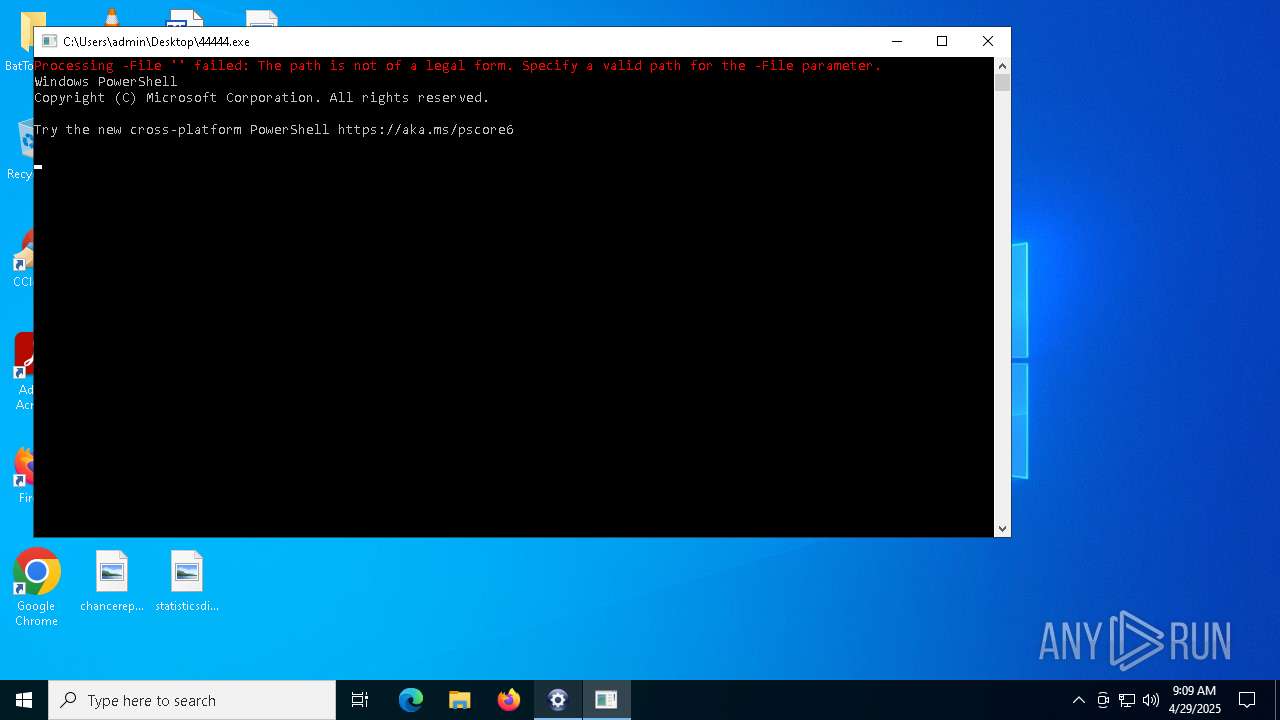Open the Windows Start menu
Viewport: 1280px width, 720px height.
point(24,700)
